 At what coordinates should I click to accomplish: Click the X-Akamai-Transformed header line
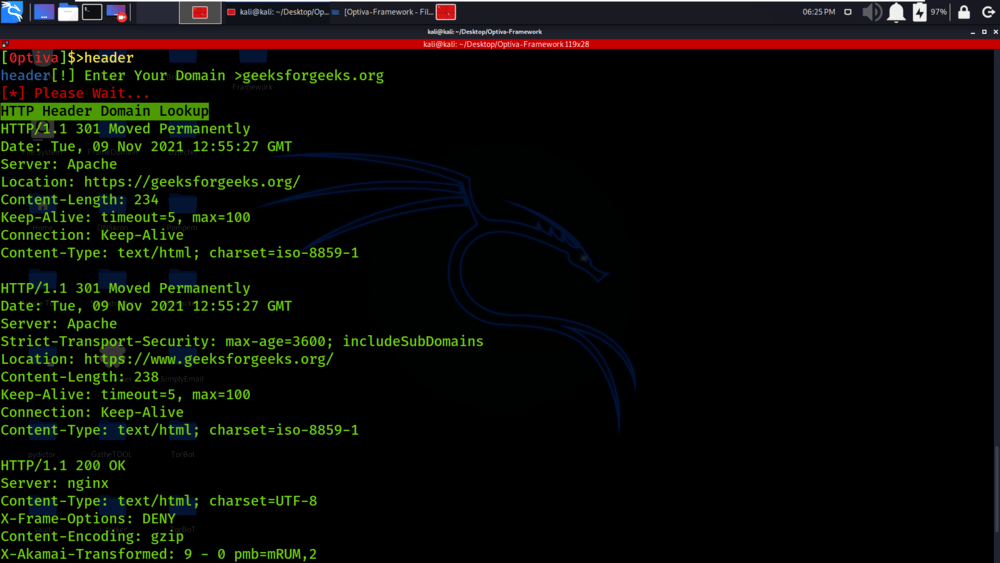click(x=159, y=554)
